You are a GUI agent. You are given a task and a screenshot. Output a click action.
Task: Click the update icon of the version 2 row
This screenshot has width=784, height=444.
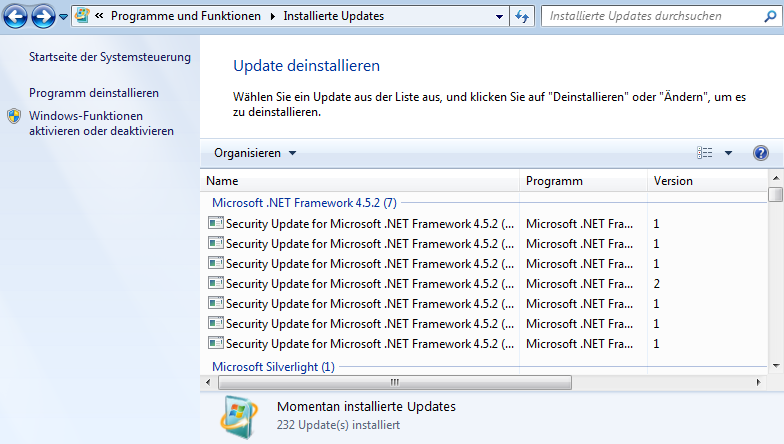click(x=216, y=283)
